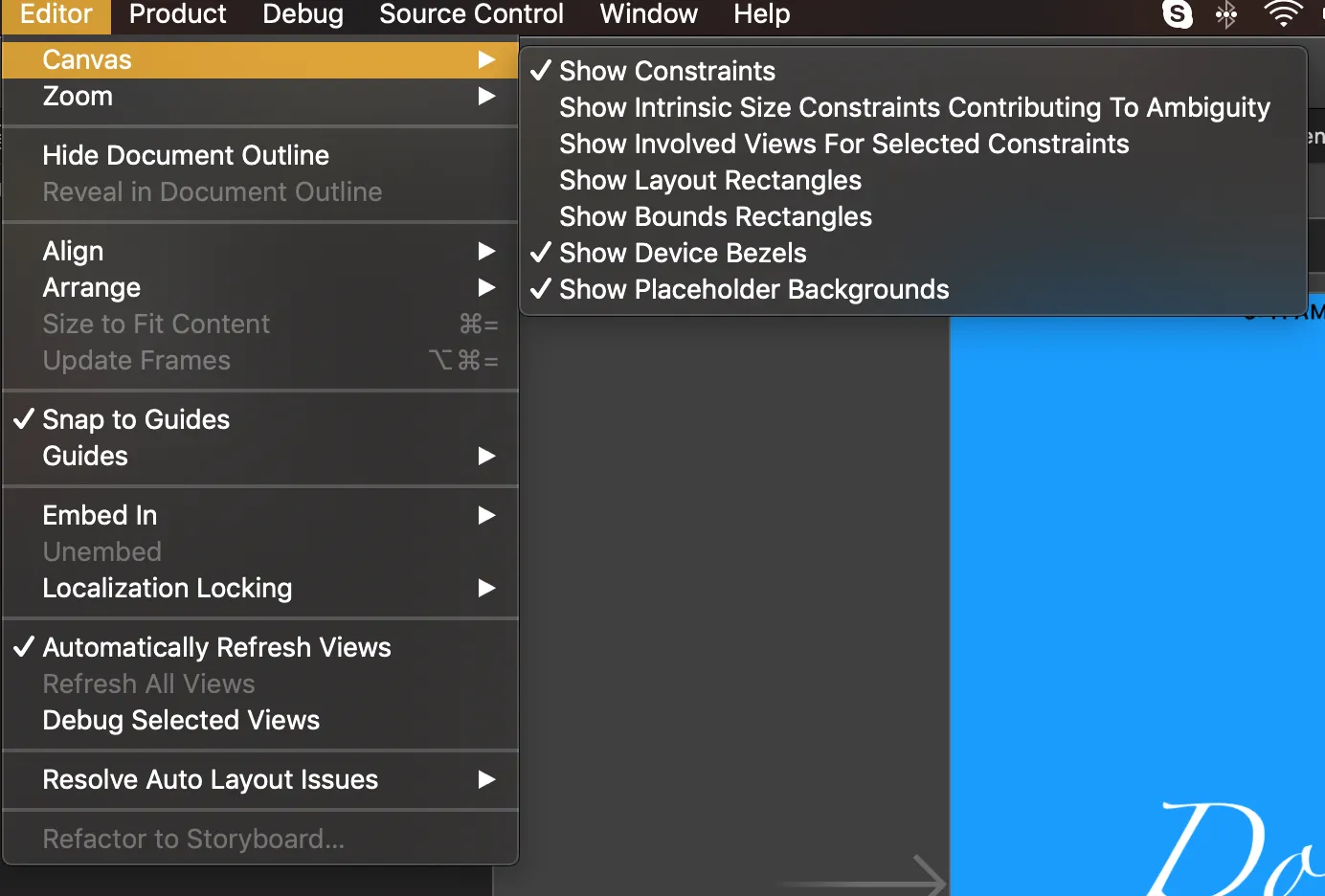Viewport: 1325px width, 896px height.
Task: Select Debug Selected Views
Action: [x=181, y=721]
